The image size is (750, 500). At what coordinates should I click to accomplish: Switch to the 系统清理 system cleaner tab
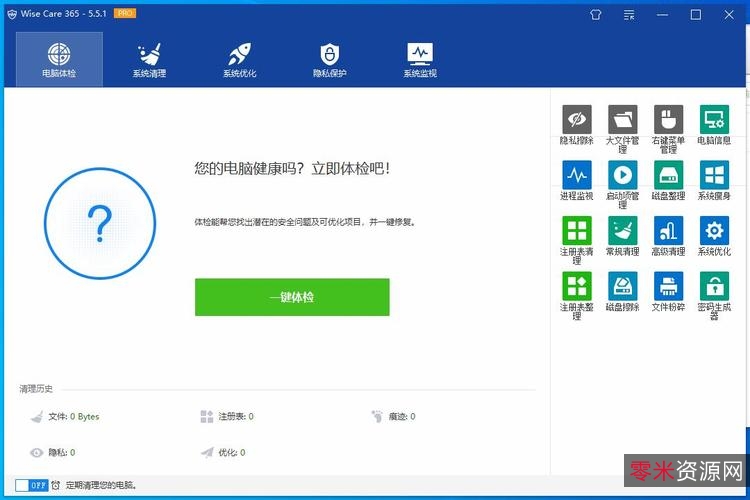coord(149,59)
